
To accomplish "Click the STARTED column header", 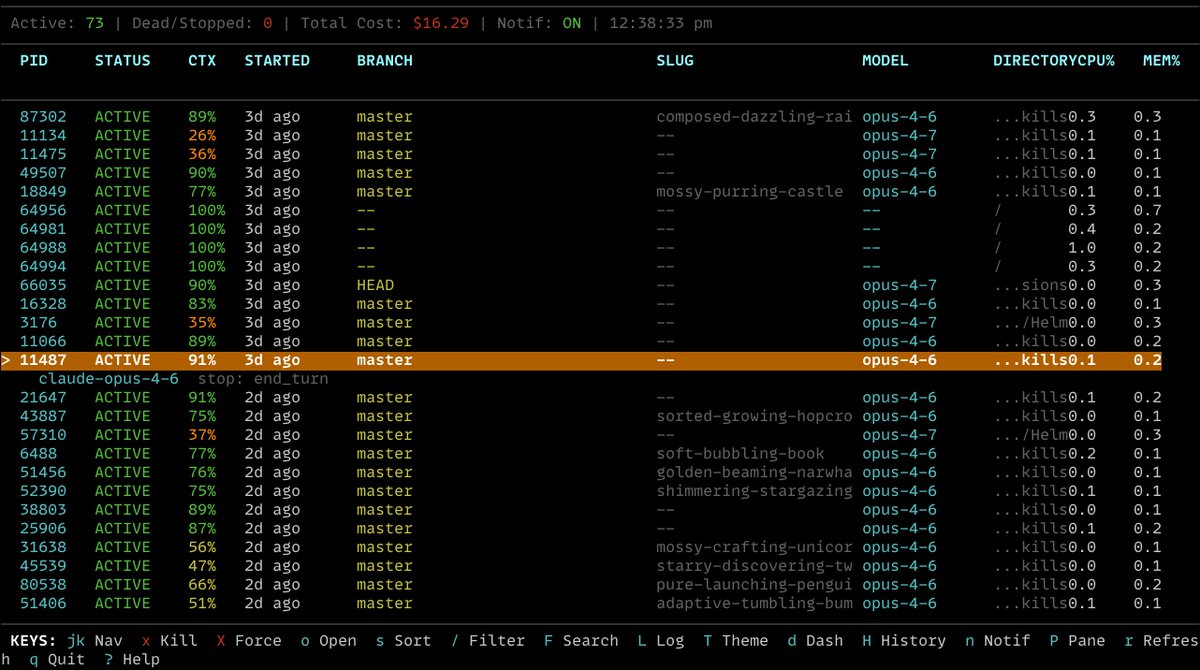I will tap(277, 60).
